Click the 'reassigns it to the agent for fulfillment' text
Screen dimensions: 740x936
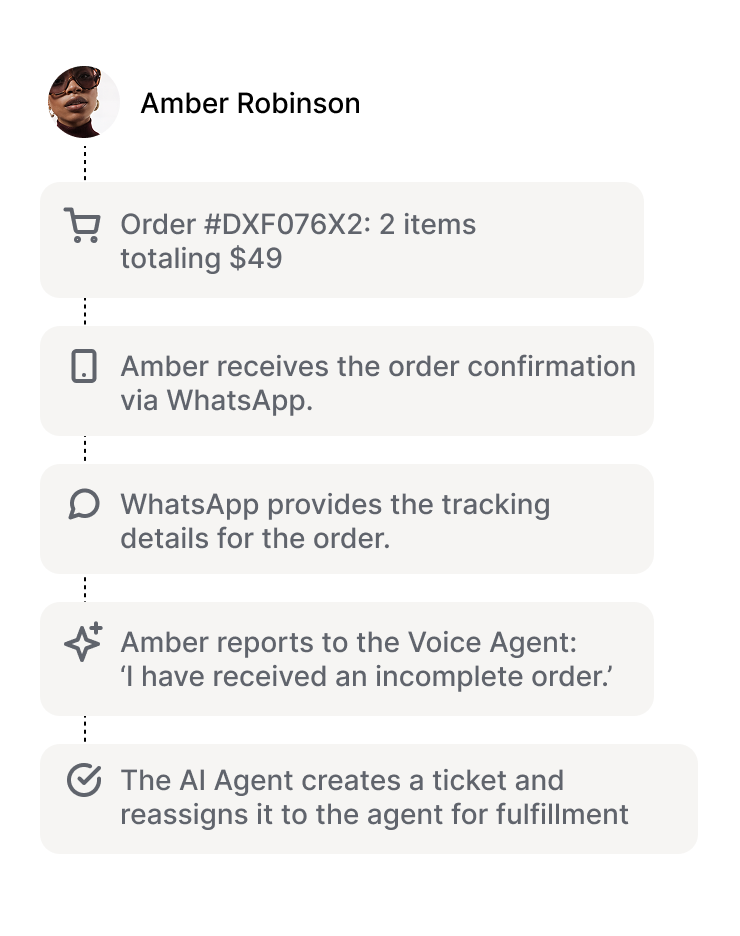click(375, 815)
